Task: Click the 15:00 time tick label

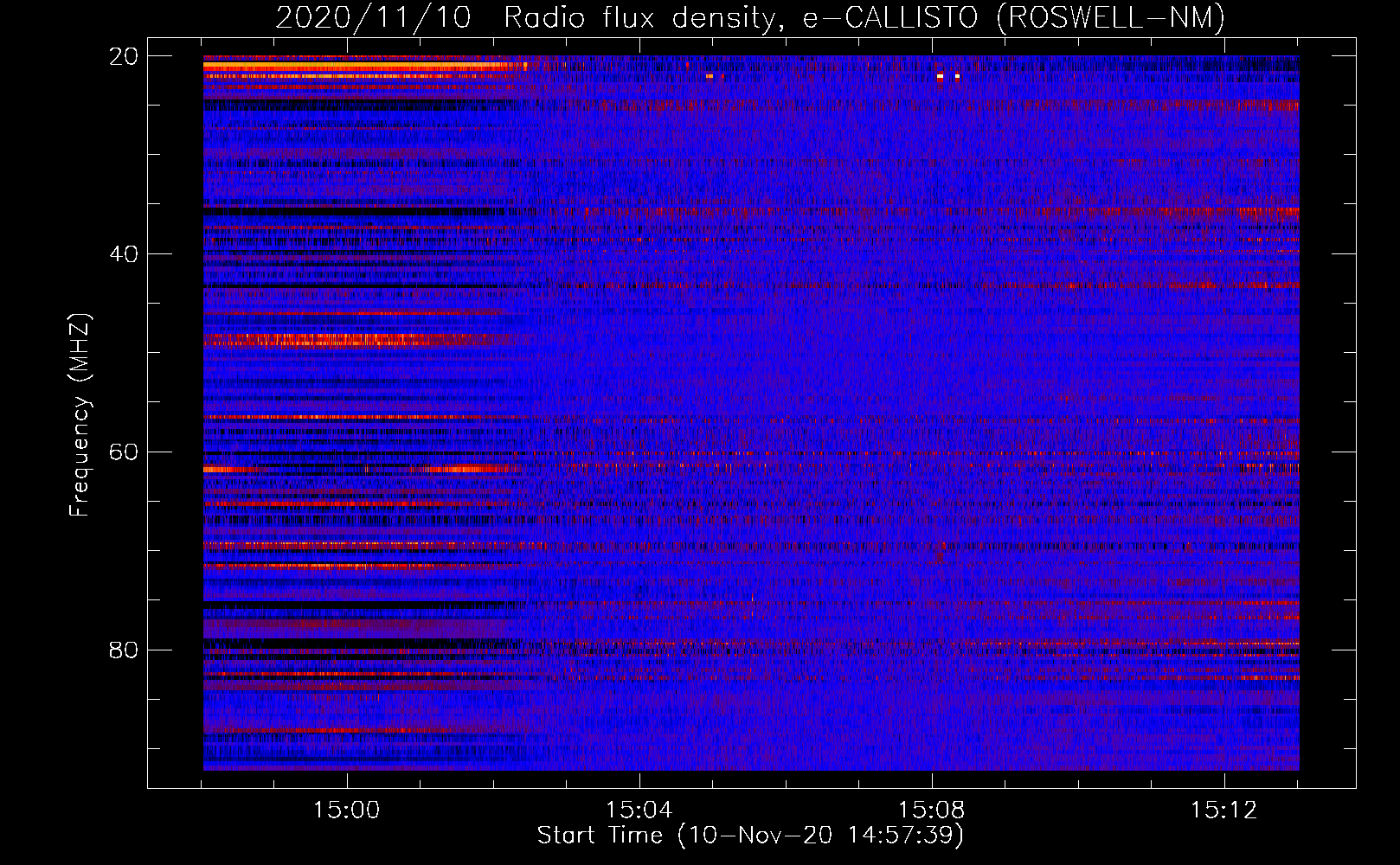Action: 347,811
